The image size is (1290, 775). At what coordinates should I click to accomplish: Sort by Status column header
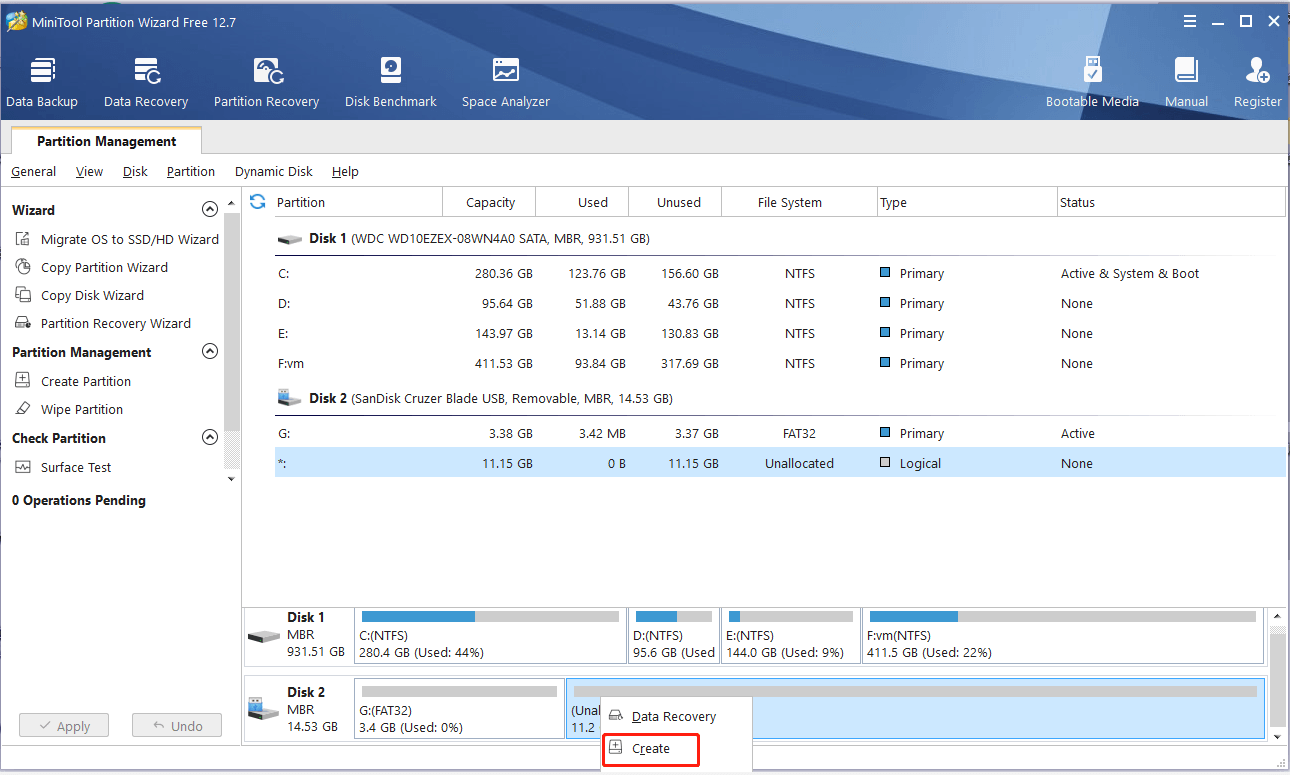(1170, 202)
